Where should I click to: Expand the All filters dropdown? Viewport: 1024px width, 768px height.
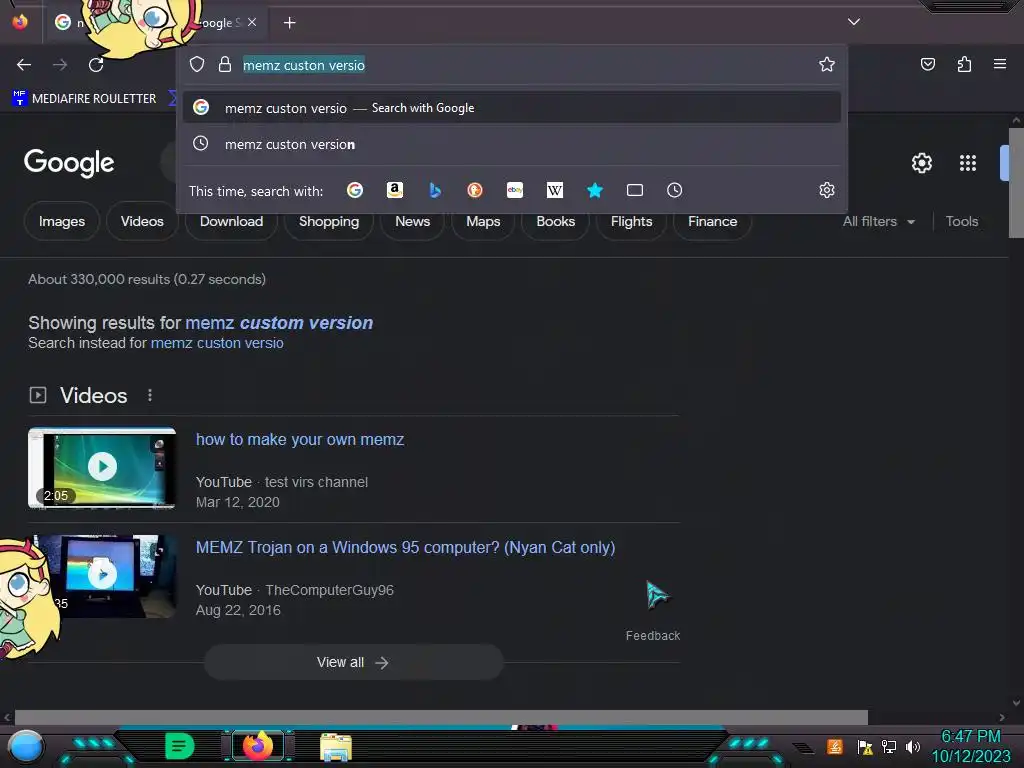878,221
